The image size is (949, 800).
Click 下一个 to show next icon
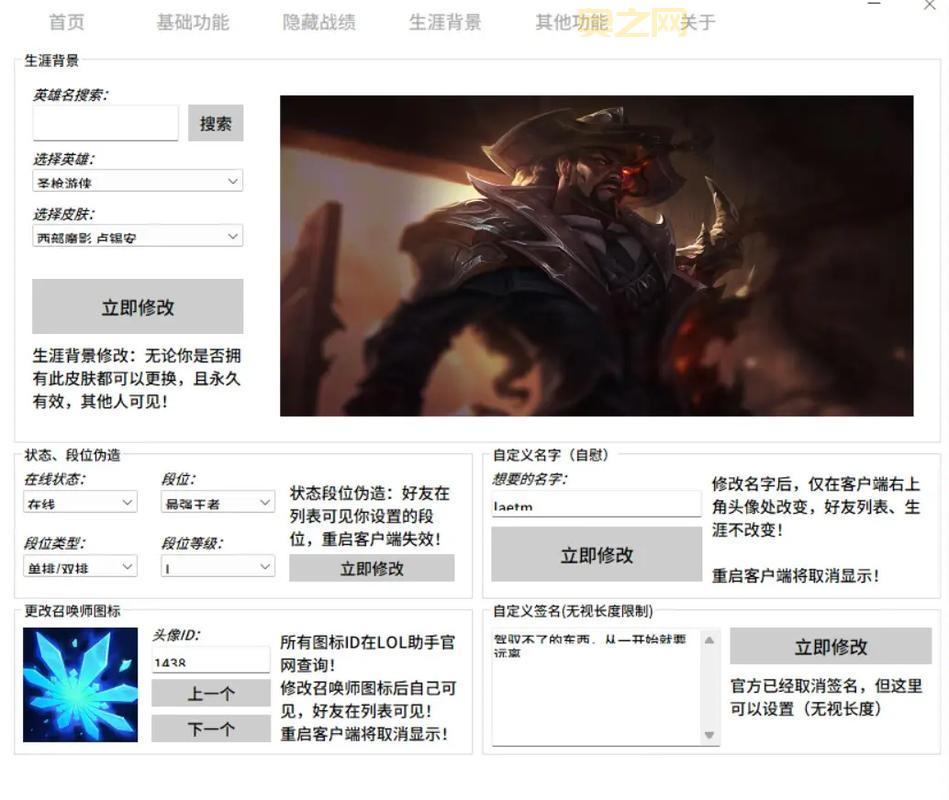[x=210, y=728]
